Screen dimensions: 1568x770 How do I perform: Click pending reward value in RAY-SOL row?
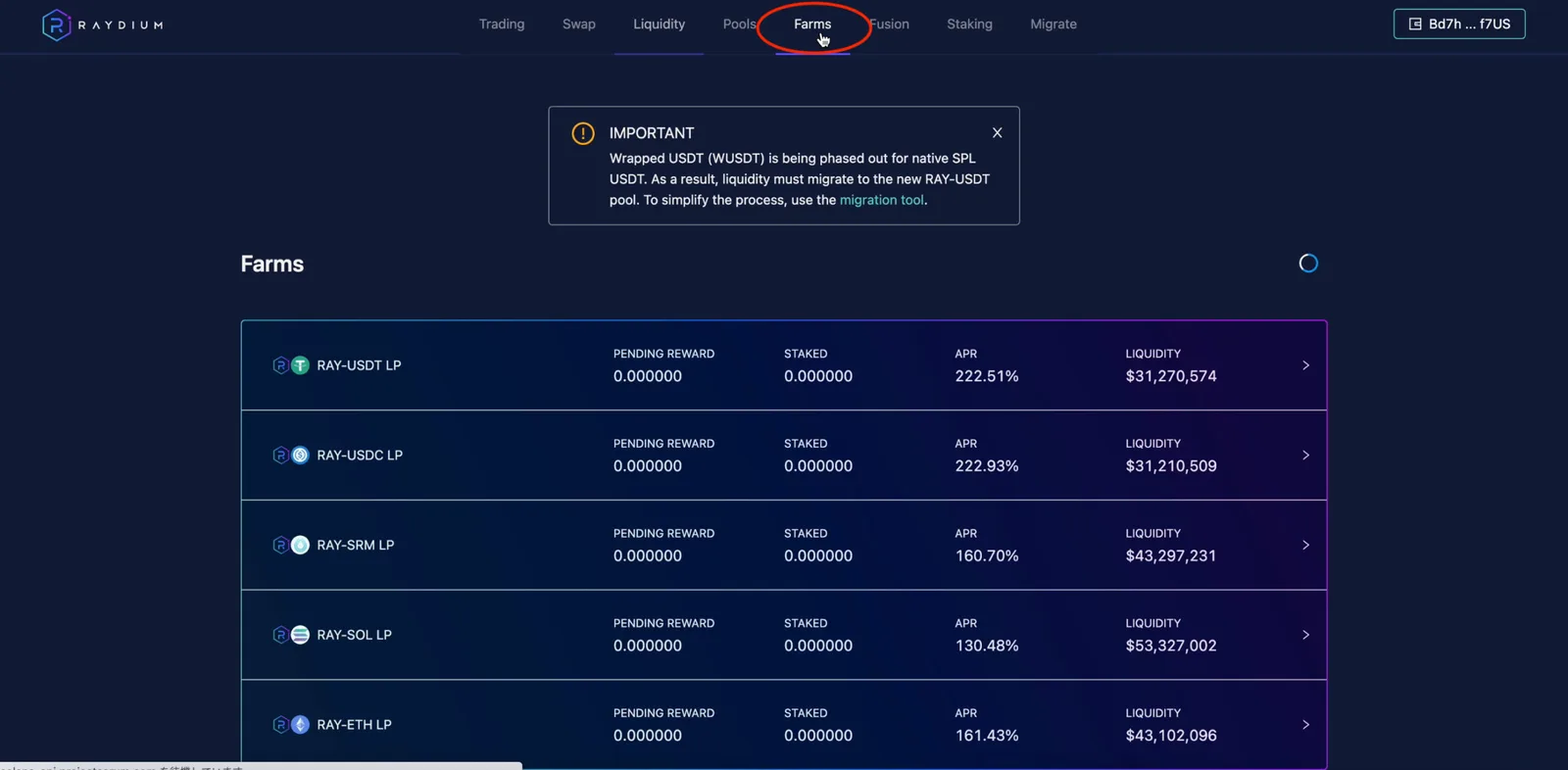point(648,646)
